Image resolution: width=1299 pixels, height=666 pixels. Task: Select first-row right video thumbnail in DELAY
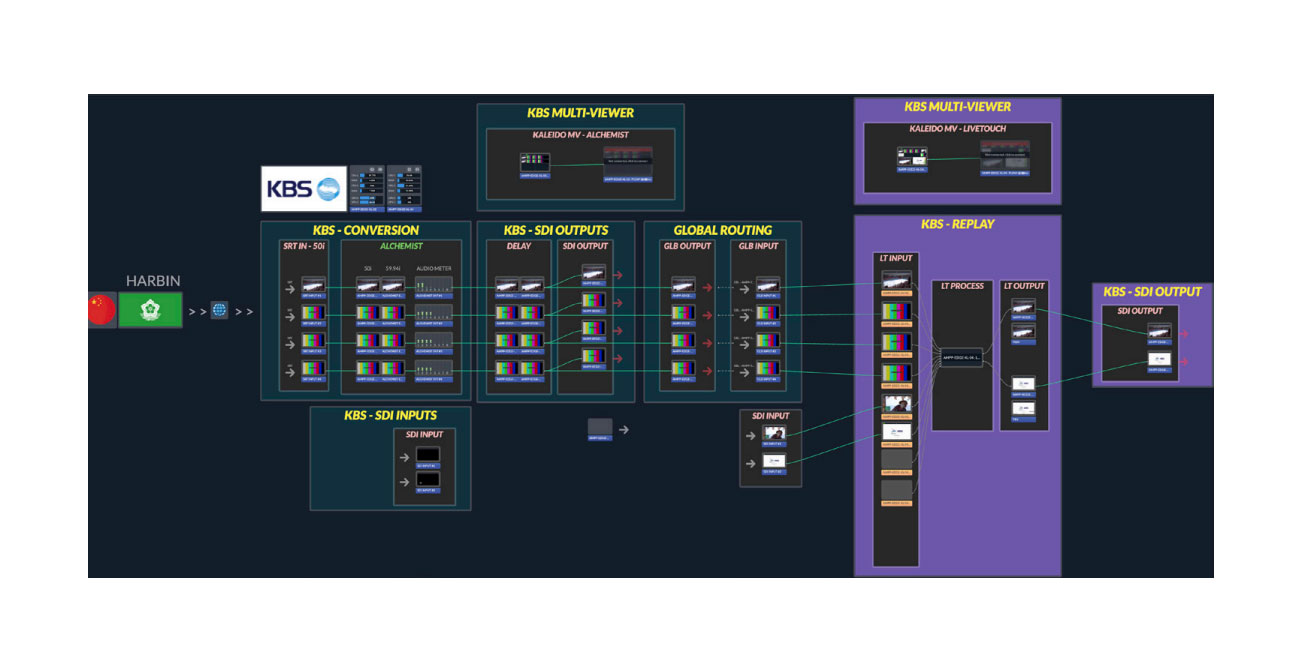pos(532,285)
